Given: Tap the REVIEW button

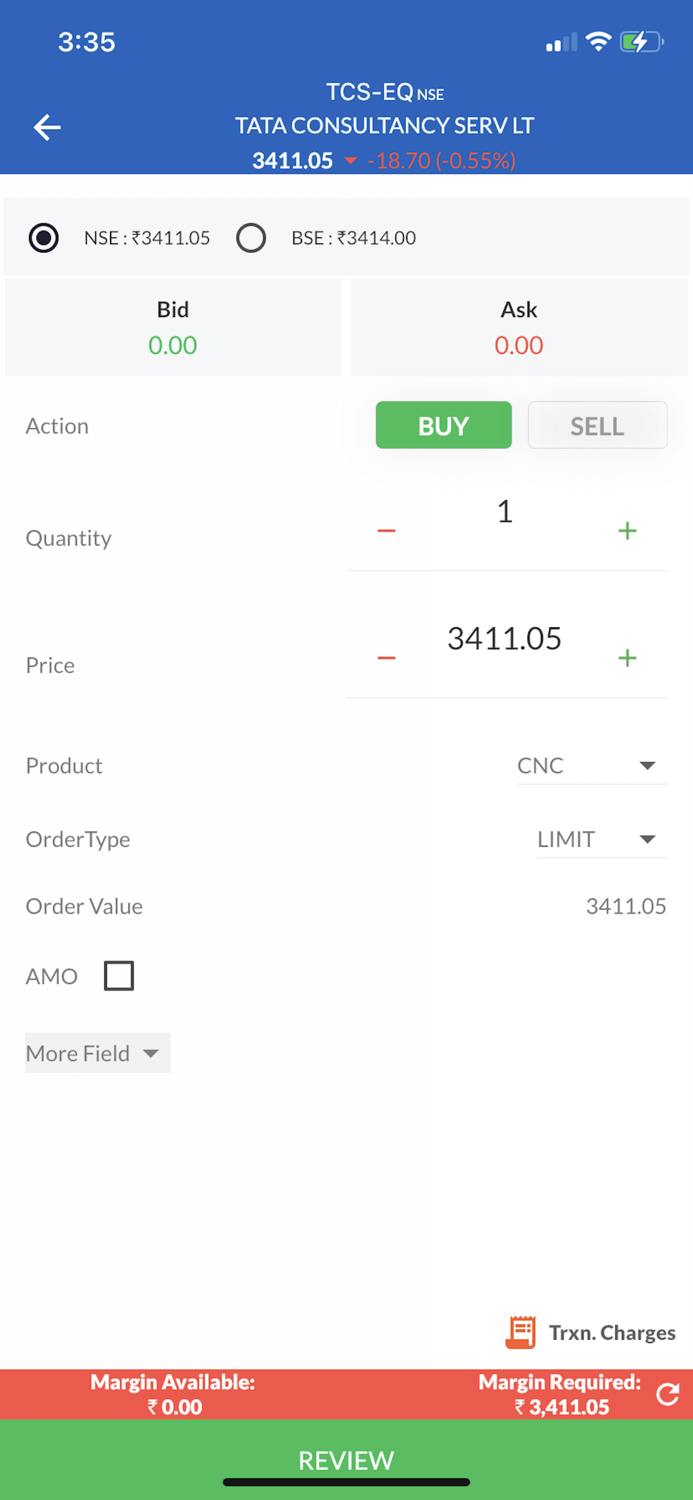Looking at the screenshot, I should click(x=346, y=1460).
